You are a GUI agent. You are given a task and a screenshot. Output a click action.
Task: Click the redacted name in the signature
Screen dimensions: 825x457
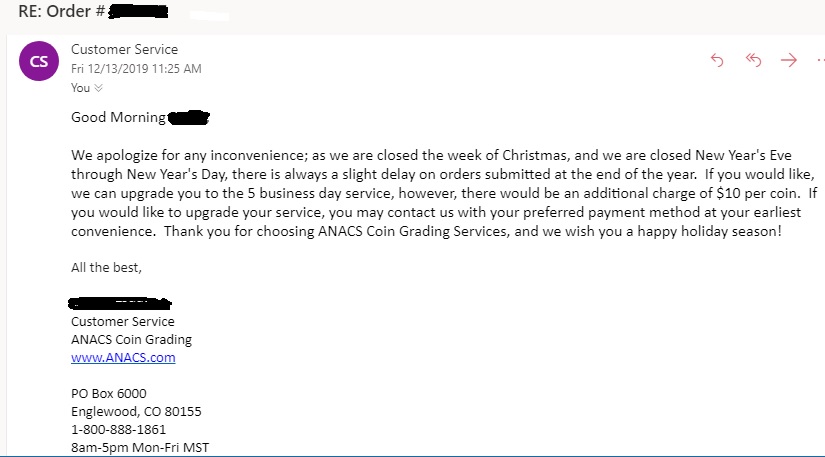(x=120, y=302)
